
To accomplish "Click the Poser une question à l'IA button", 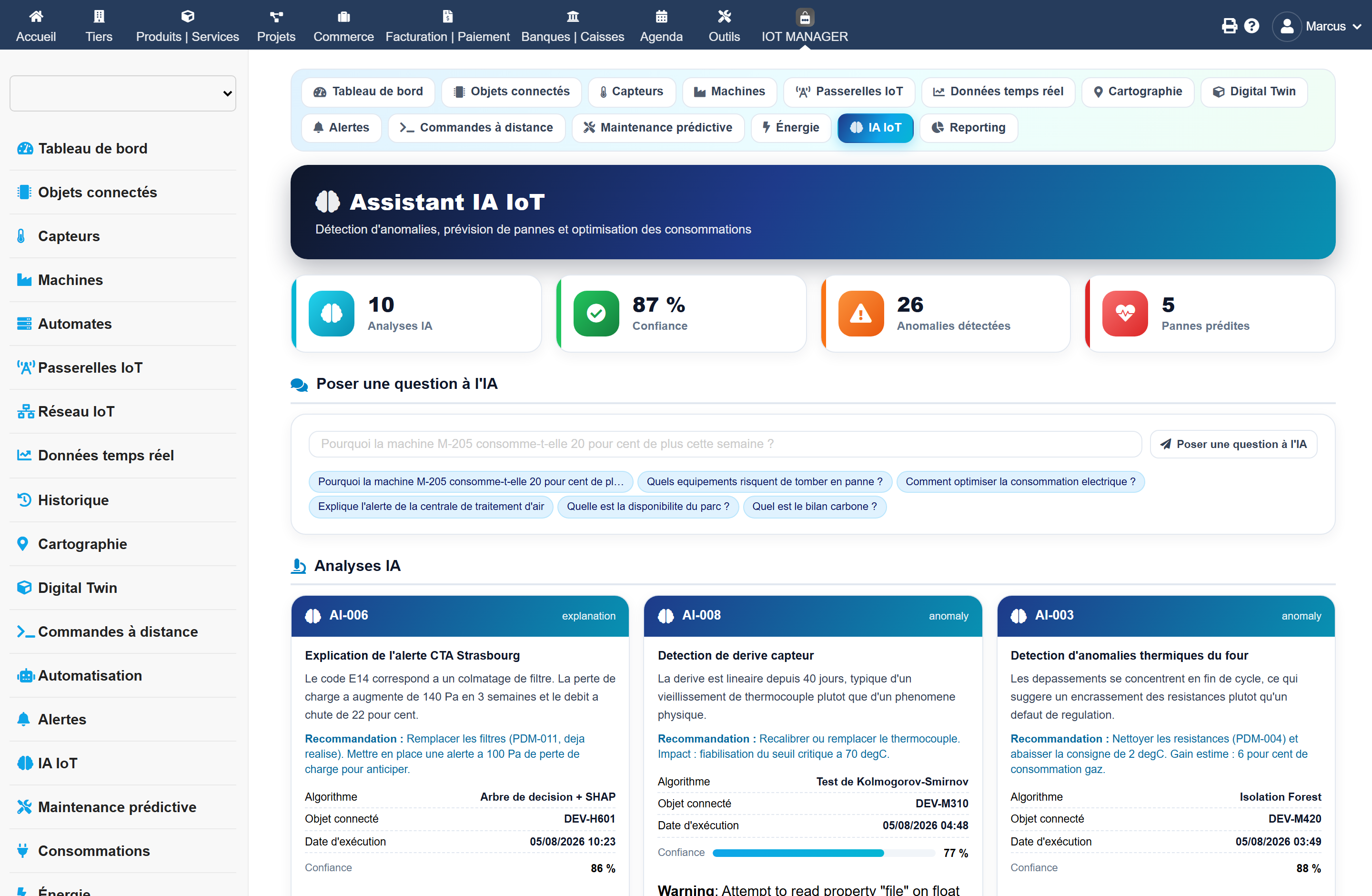I will click(1234, 444).
